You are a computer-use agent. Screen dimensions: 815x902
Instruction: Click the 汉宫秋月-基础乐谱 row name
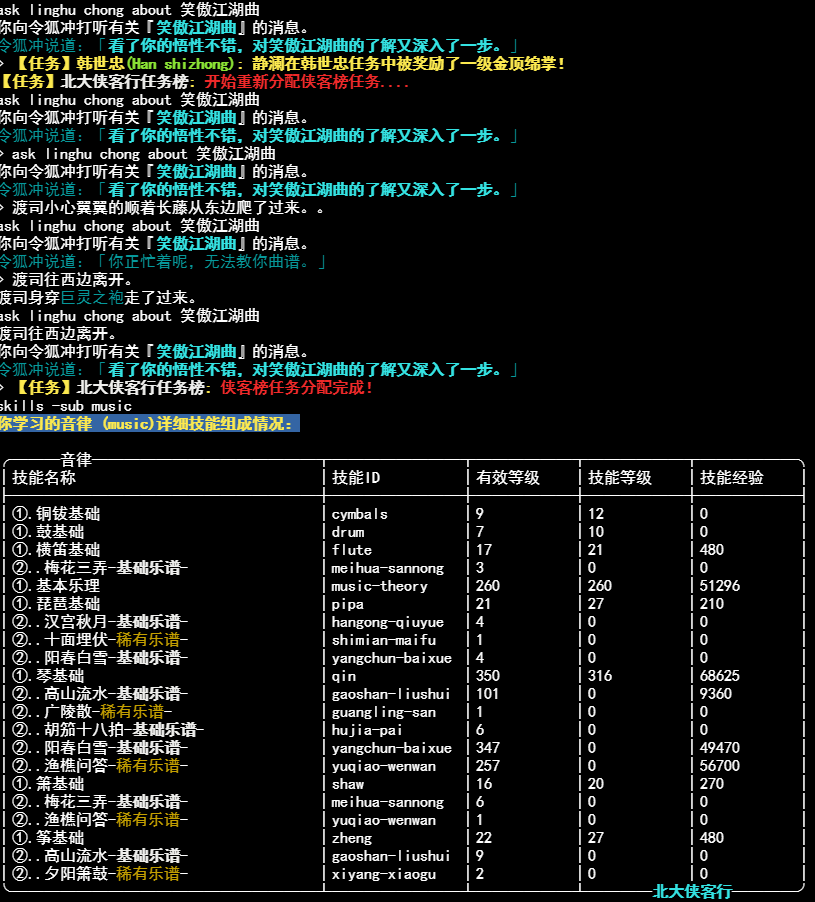[116, 622]
